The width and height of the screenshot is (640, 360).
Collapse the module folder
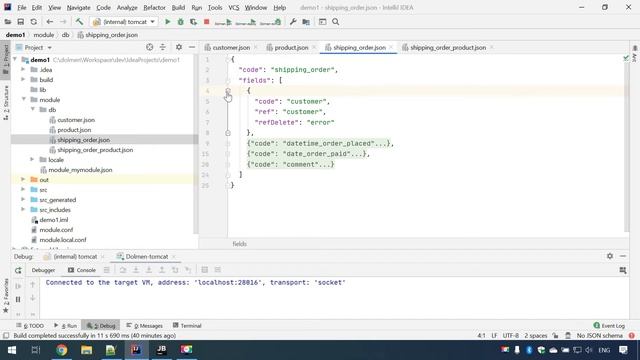23,100
